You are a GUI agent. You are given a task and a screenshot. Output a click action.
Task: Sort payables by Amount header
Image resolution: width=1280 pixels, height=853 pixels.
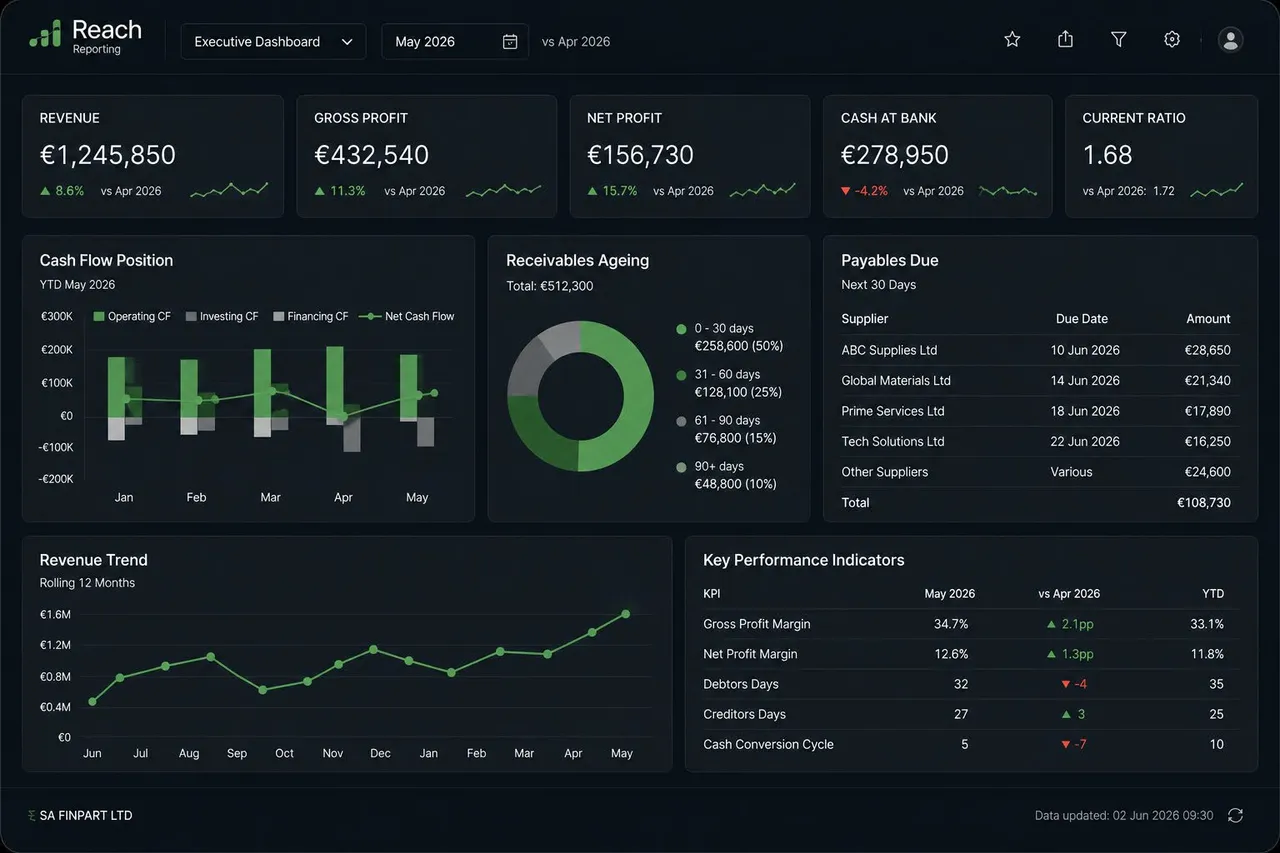click(x=1208, y=319)
